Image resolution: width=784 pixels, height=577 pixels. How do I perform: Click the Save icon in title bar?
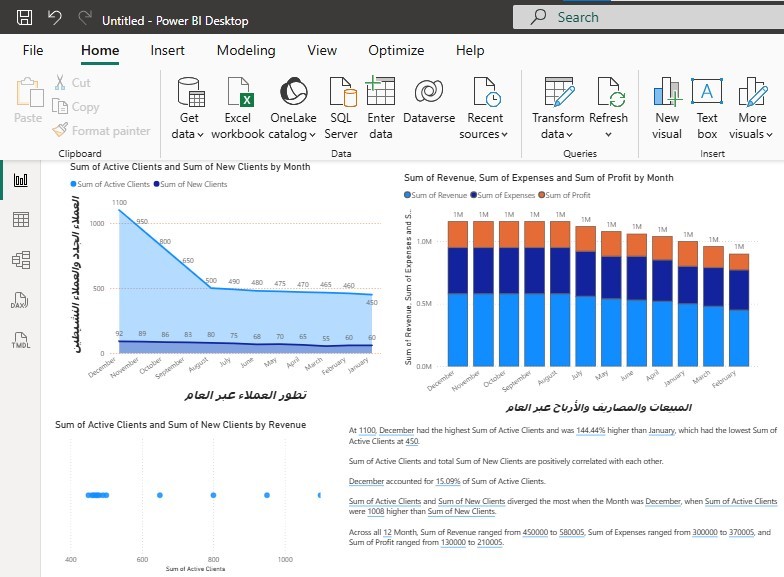[x=25, y=19]
